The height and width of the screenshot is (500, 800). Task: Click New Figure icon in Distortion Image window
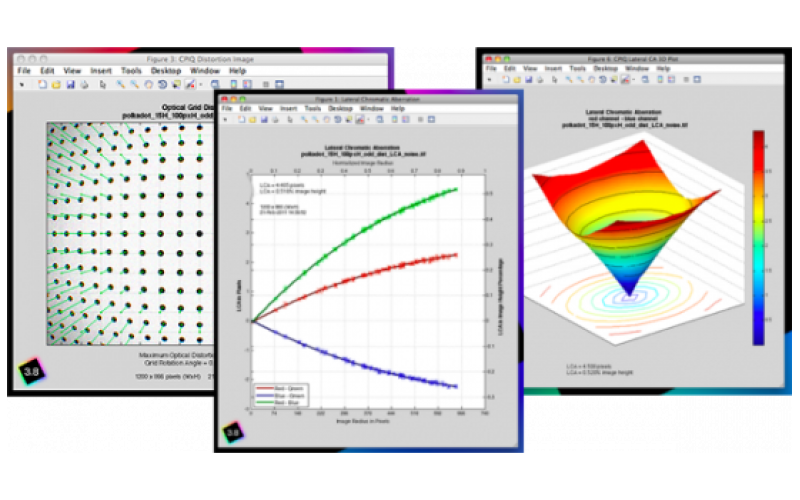click(42, 85)
